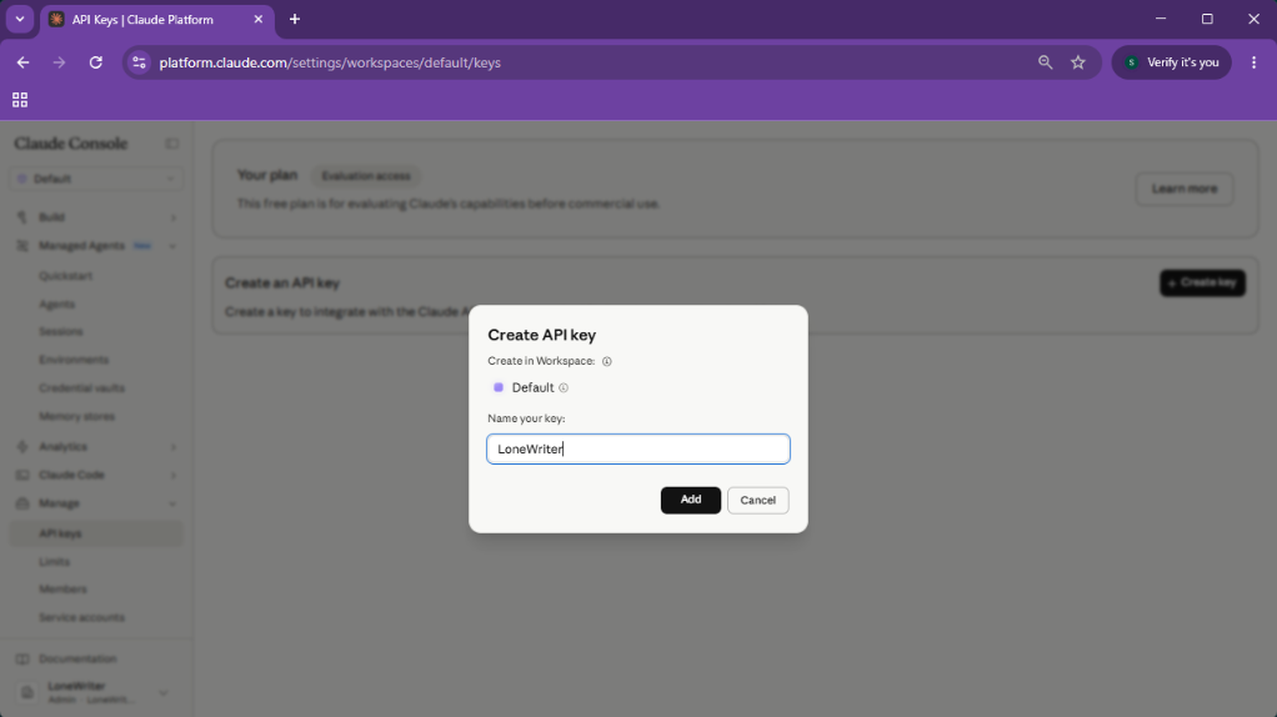Click the Add button in dialog
Screen dimensions: 1277x717
coord(690,500)
